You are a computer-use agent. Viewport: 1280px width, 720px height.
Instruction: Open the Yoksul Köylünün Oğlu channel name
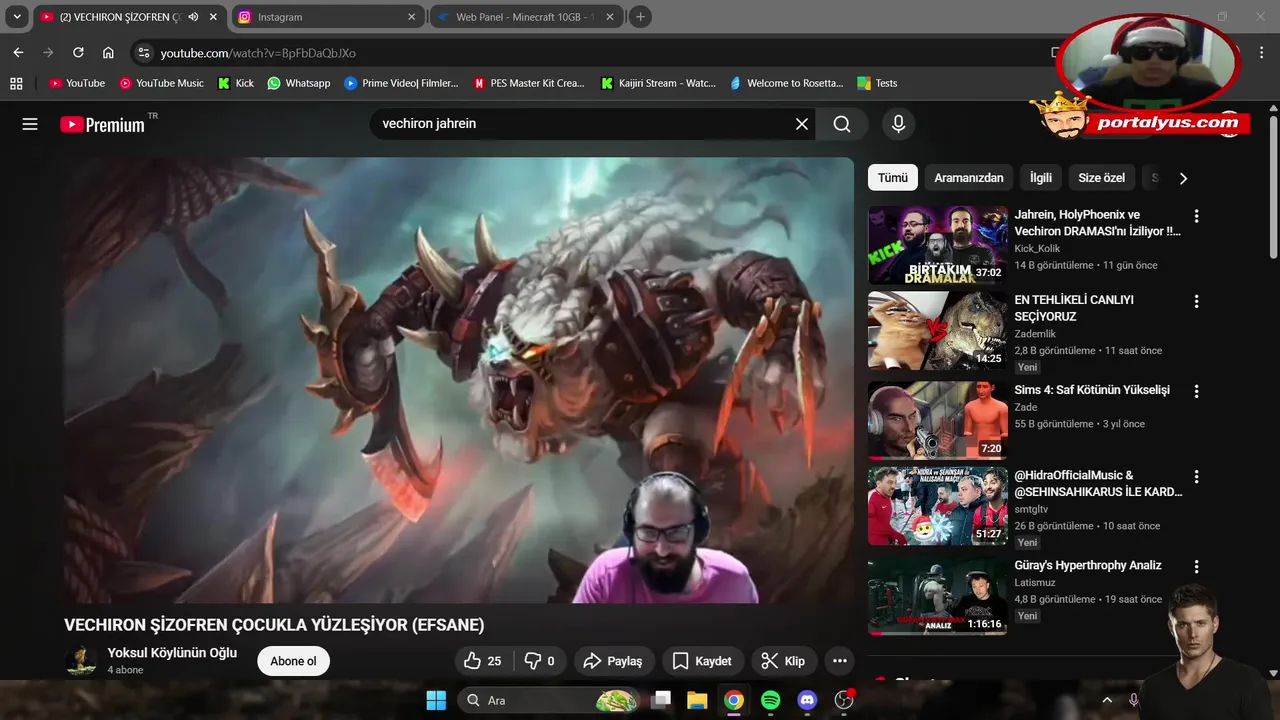click(172, 653)
